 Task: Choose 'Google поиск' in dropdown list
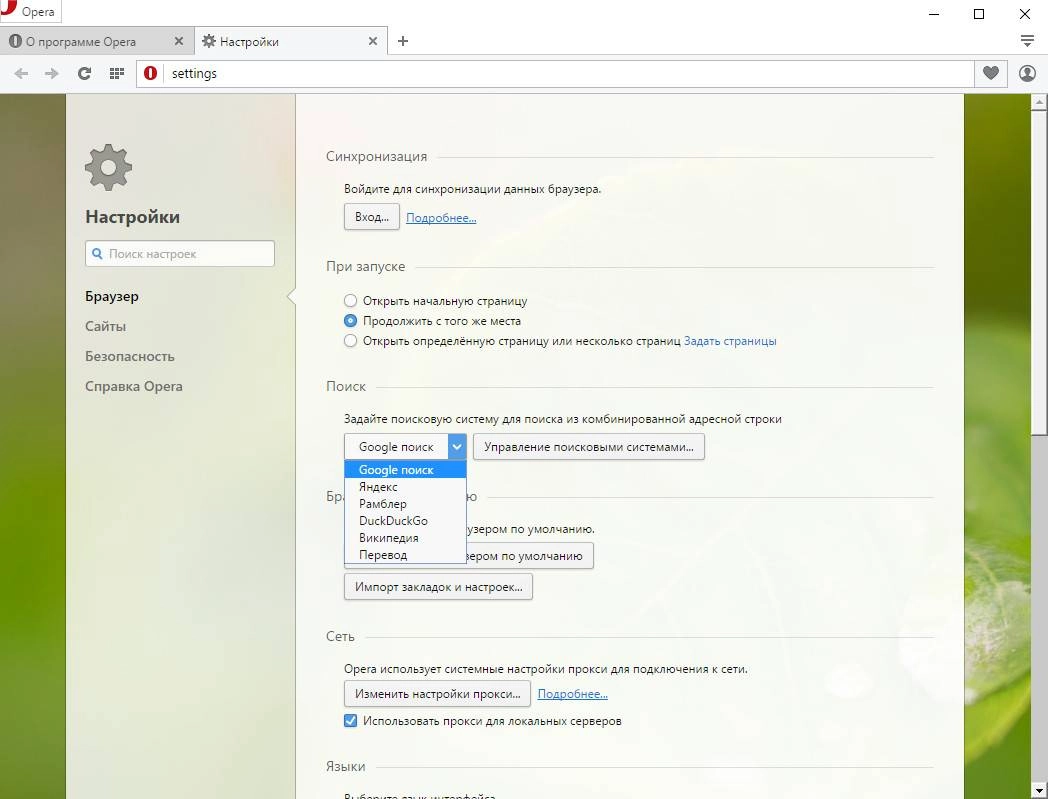[405, 470]
